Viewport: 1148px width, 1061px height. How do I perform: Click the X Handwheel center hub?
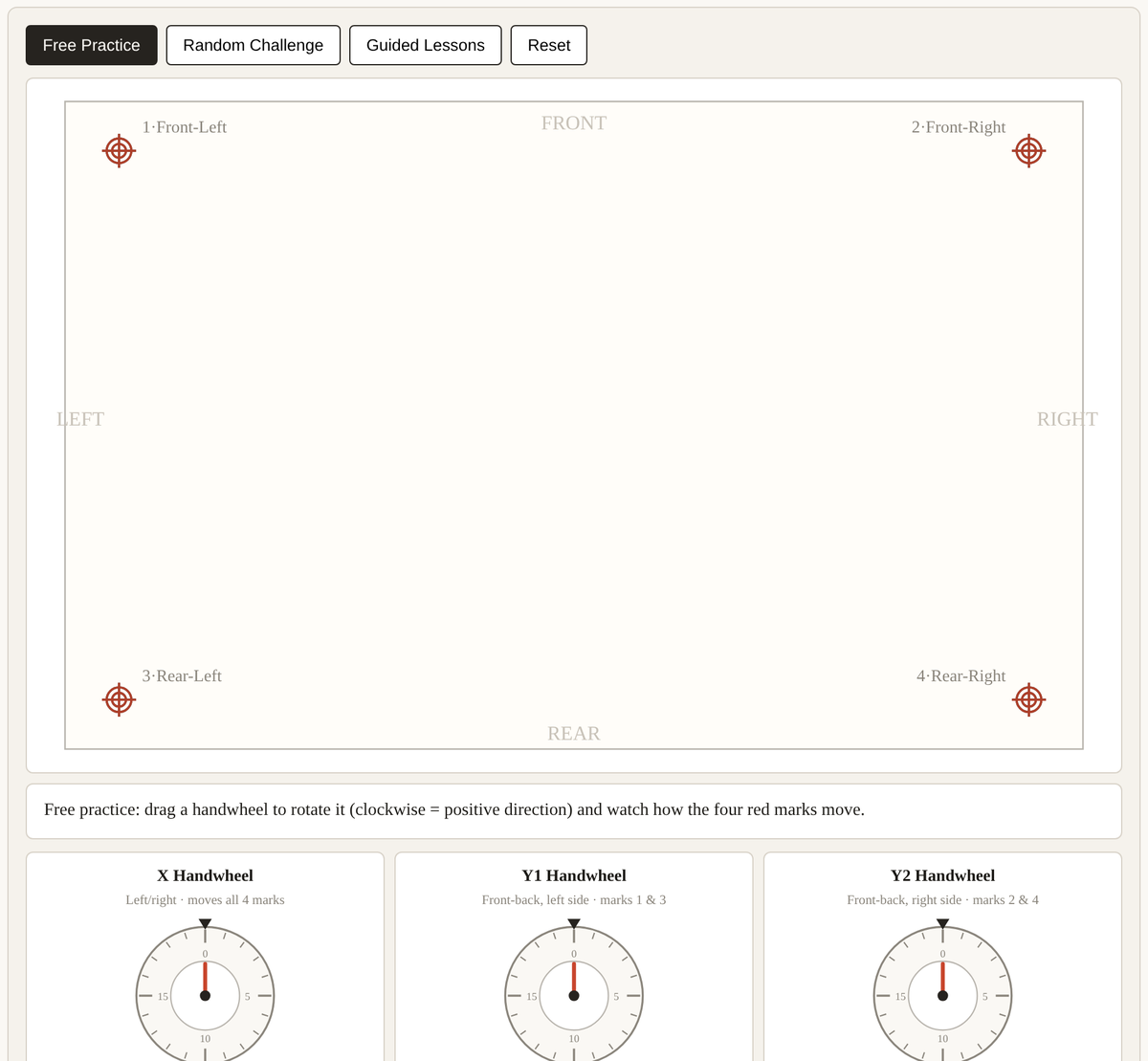tap(205, 996)
